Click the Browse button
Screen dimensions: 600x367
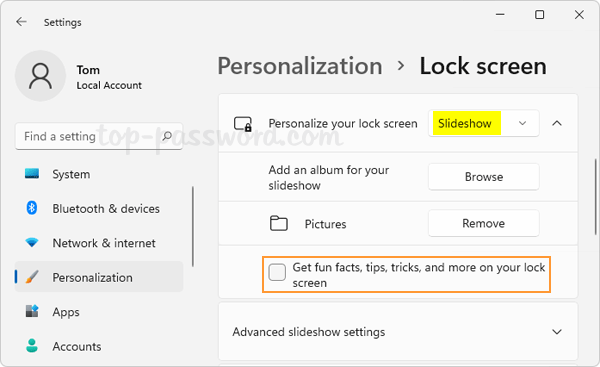point(484,177)
